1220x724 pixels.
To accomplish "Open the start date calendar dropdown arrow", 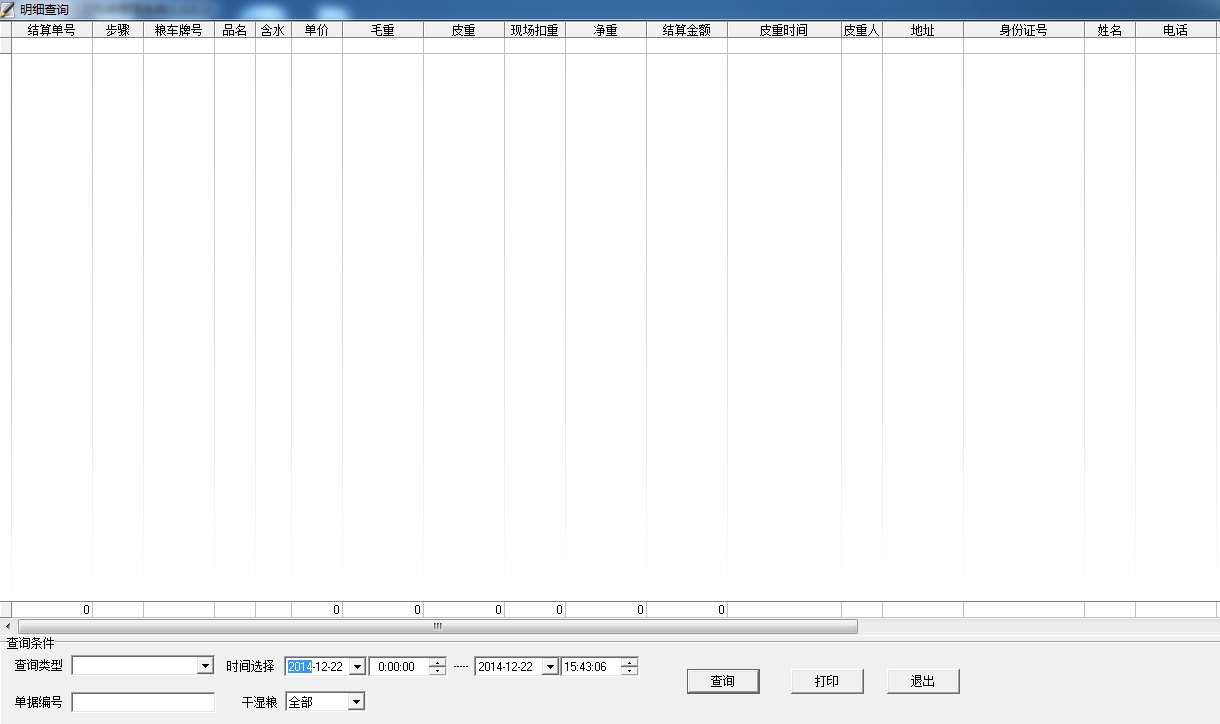I will (x=357, y=667).
